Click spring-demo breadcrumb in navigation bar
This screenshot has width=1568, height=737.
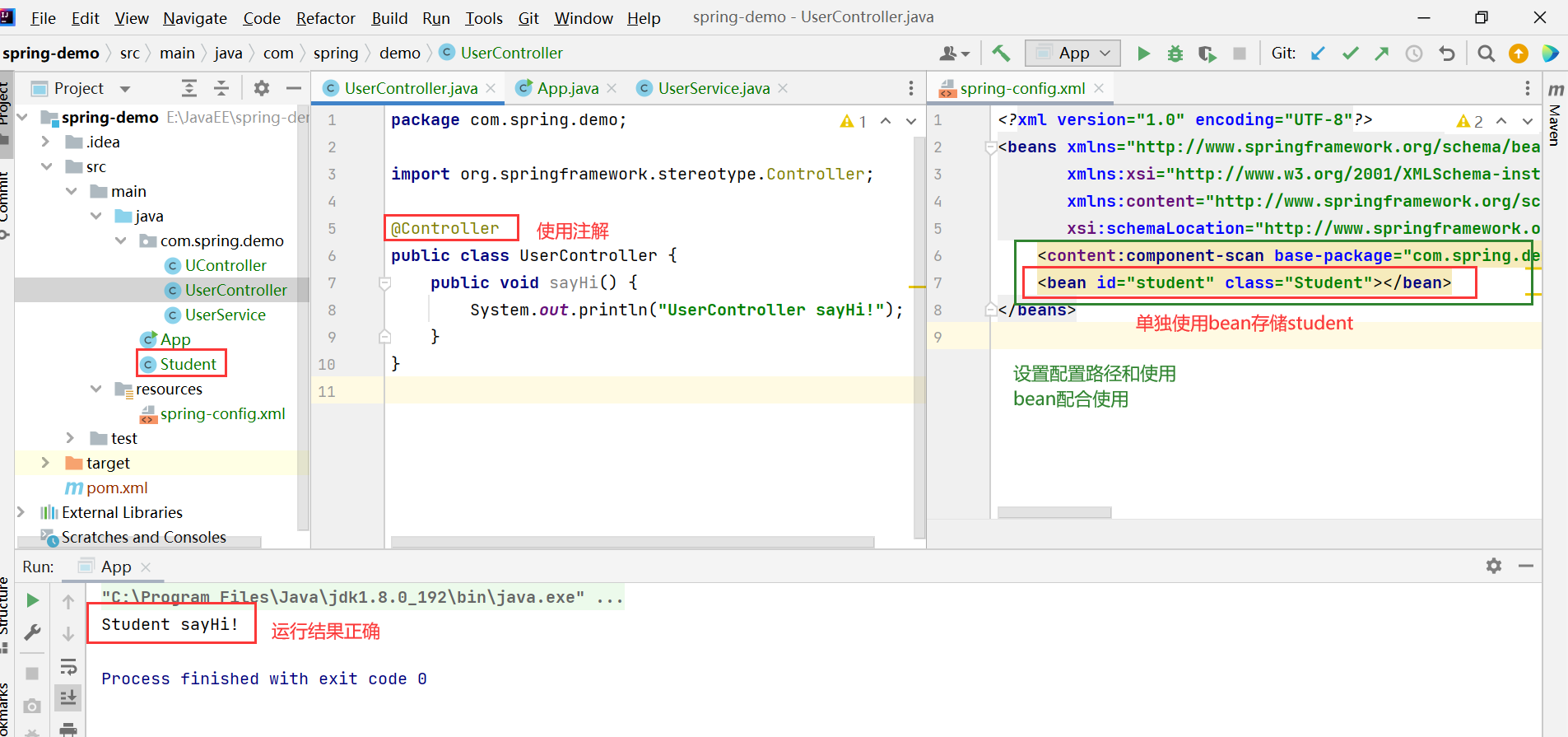(51, 54)
